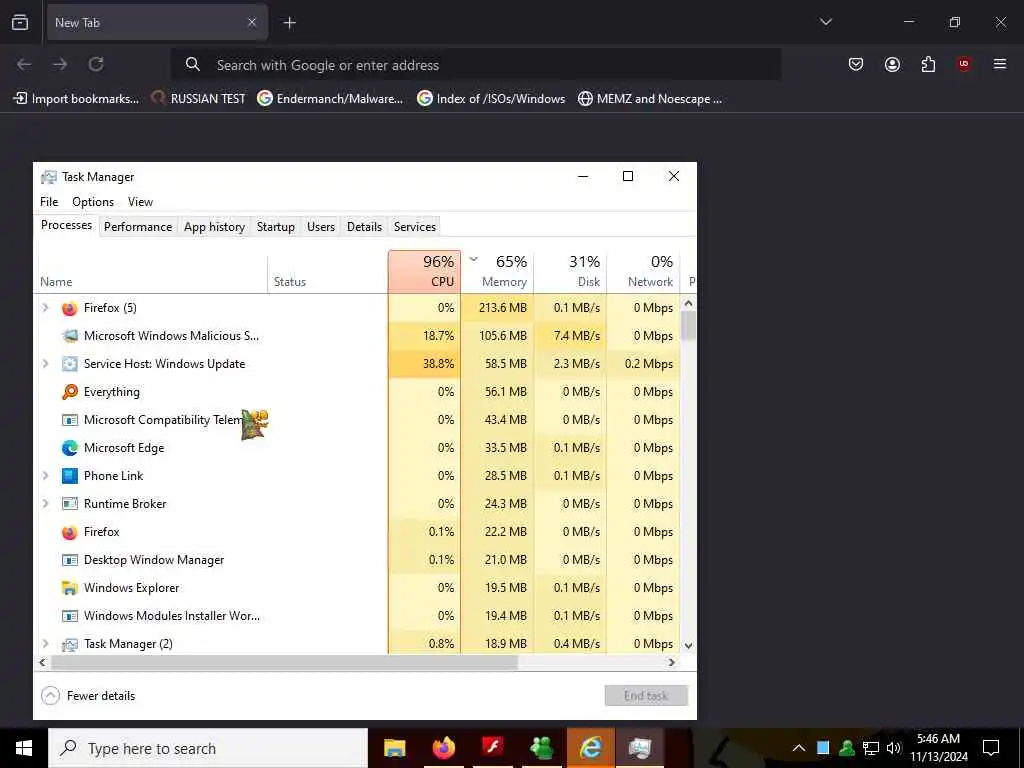The height and width of the screenshot is (768, 1024).
Task: Open the list all tabs chevron
Action: point(825,22)
